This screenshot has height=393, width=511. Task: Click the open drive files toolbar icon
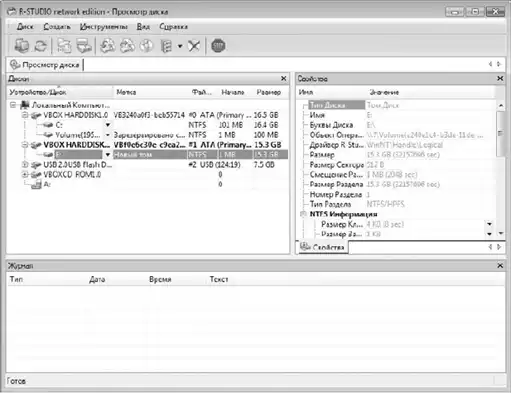64,46
